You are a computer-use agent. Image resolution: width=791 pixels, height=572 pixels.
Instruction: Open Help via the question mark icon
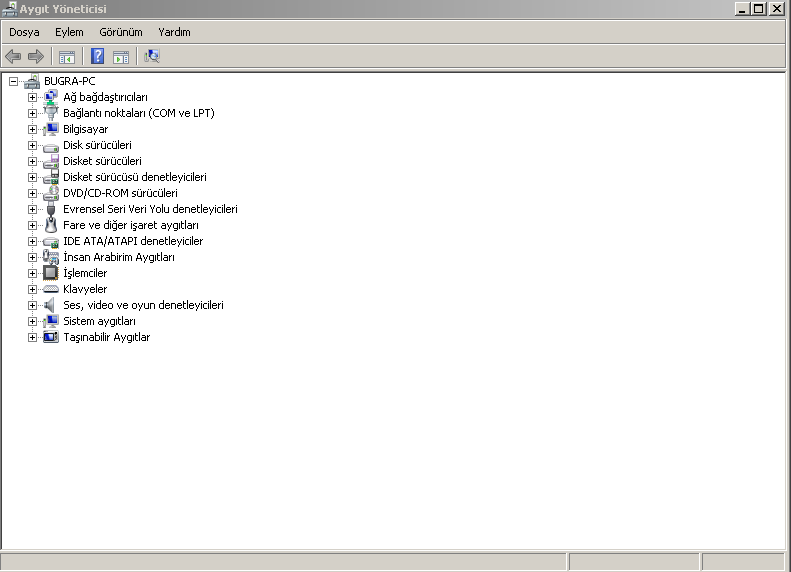pyautogui.click(x=97, y=56)
